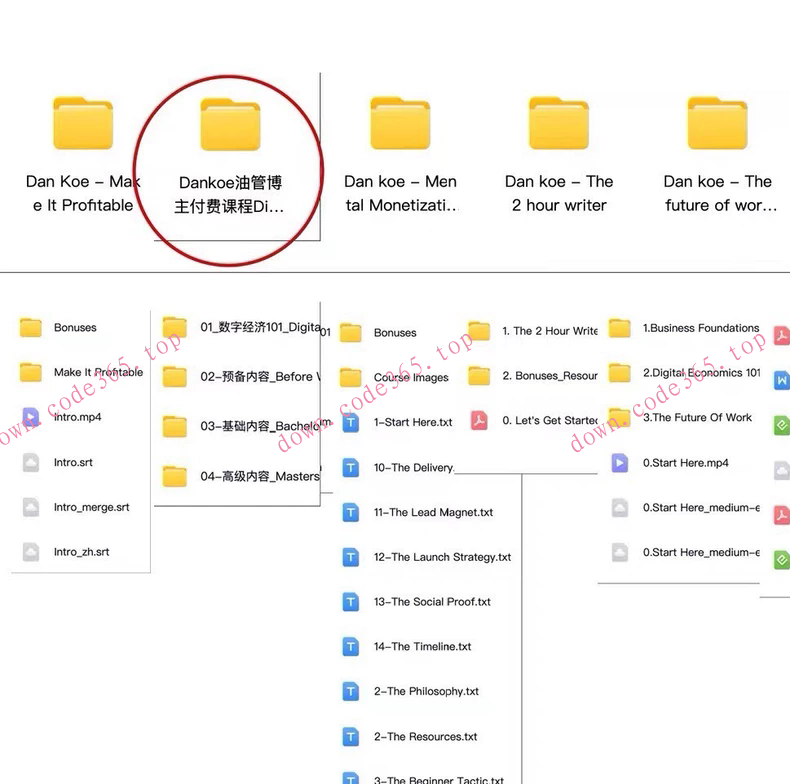Select the '02-预备内容_Before' folder name
The image size is (790, 784).
point(260,377)
